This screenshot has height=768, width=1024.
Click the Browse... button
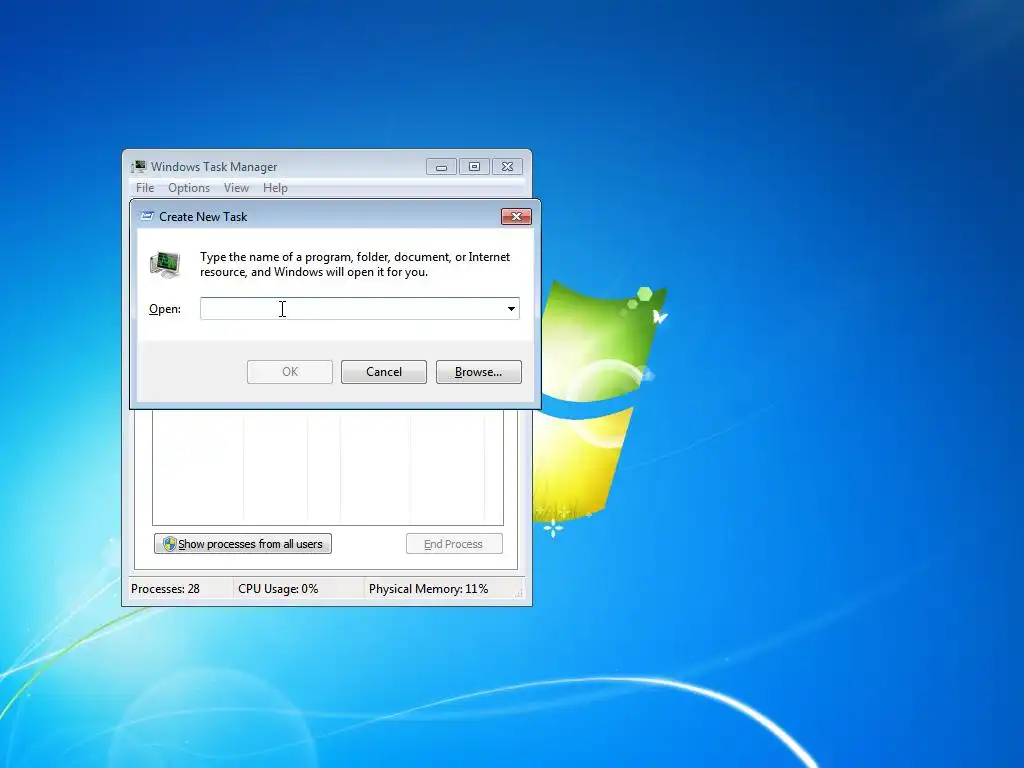click(x=479, y=372)
